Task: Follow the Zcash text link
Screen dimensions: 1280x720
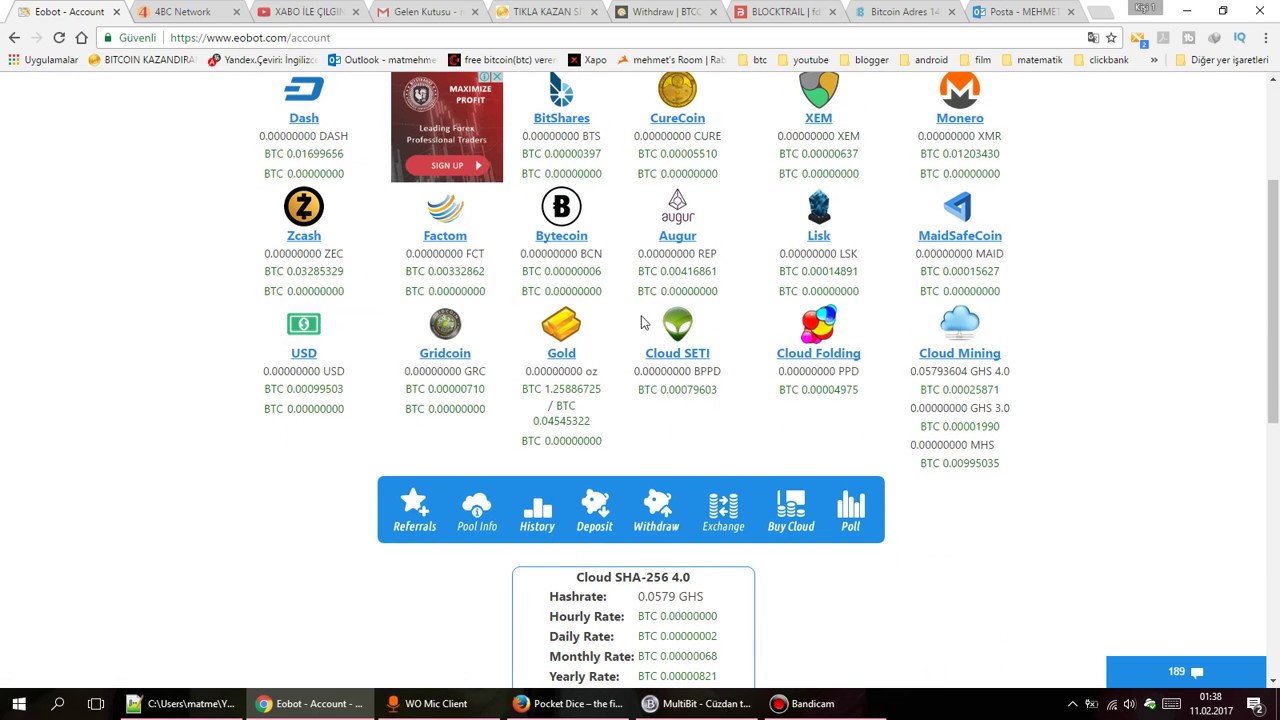Action: pos(304,236)
